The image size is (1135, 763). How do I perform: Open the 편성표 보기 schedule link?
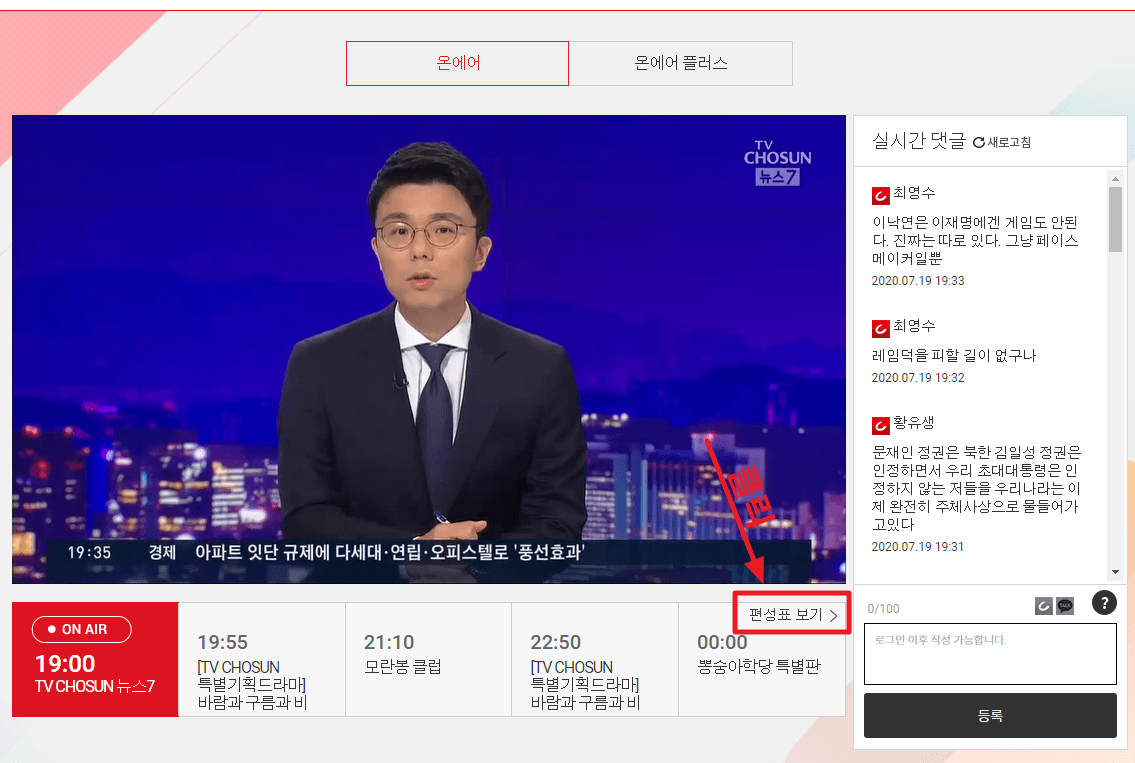[x=792, y=615]
